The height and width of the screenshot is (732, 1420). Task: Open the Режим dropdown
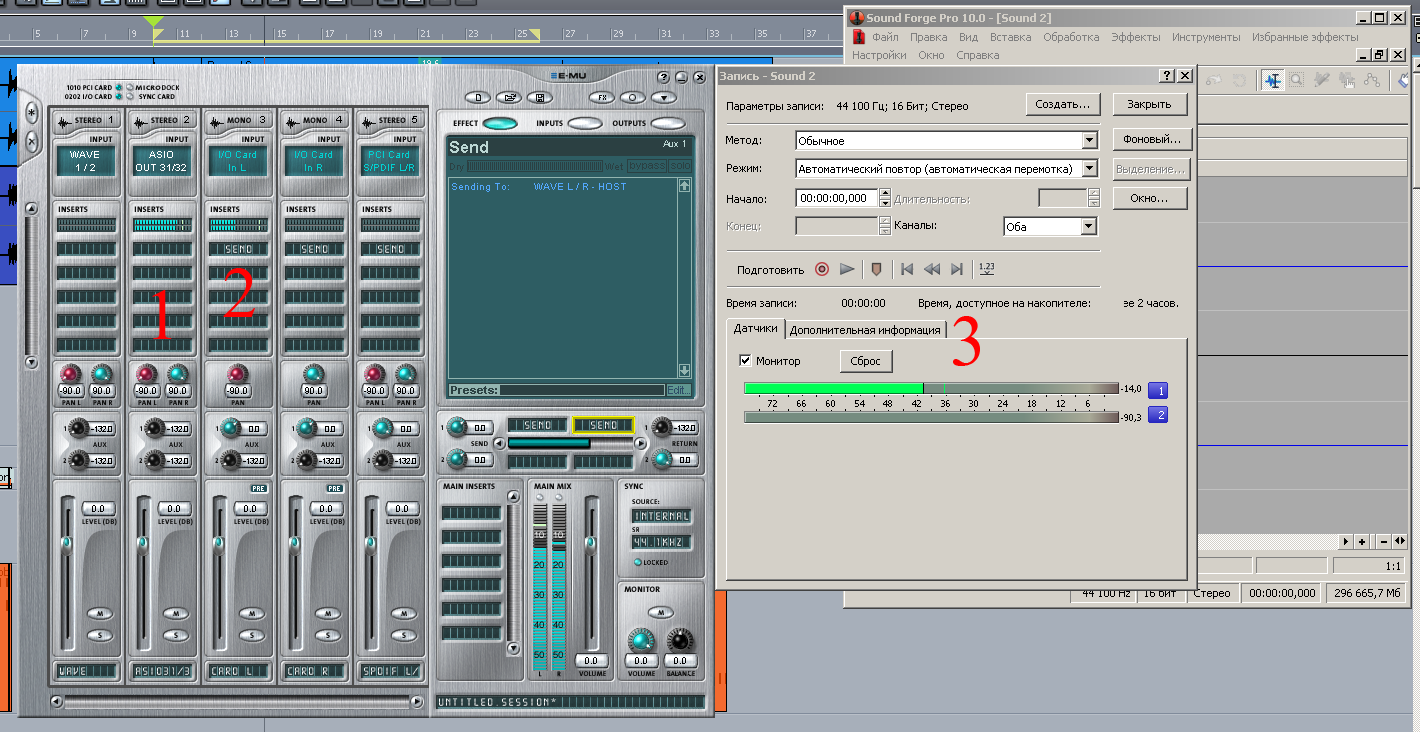click(x=1090, y=169)
